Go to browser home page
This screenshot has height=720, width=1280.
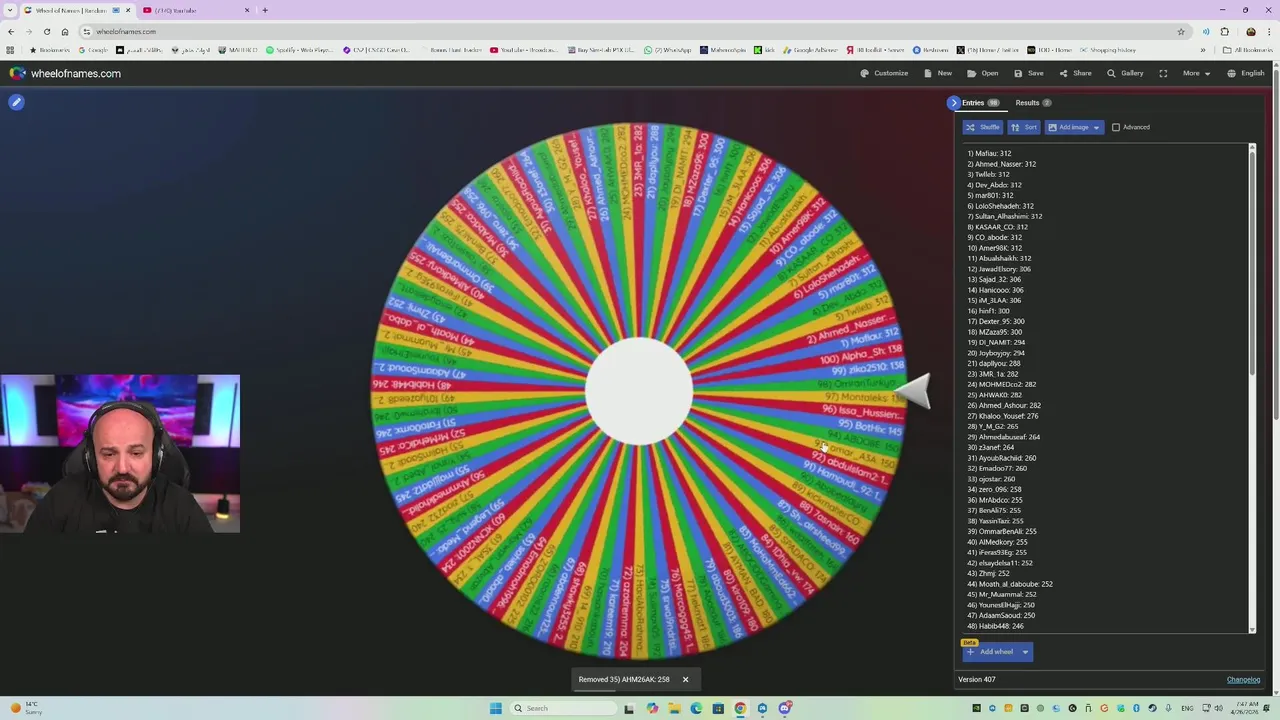64,31
